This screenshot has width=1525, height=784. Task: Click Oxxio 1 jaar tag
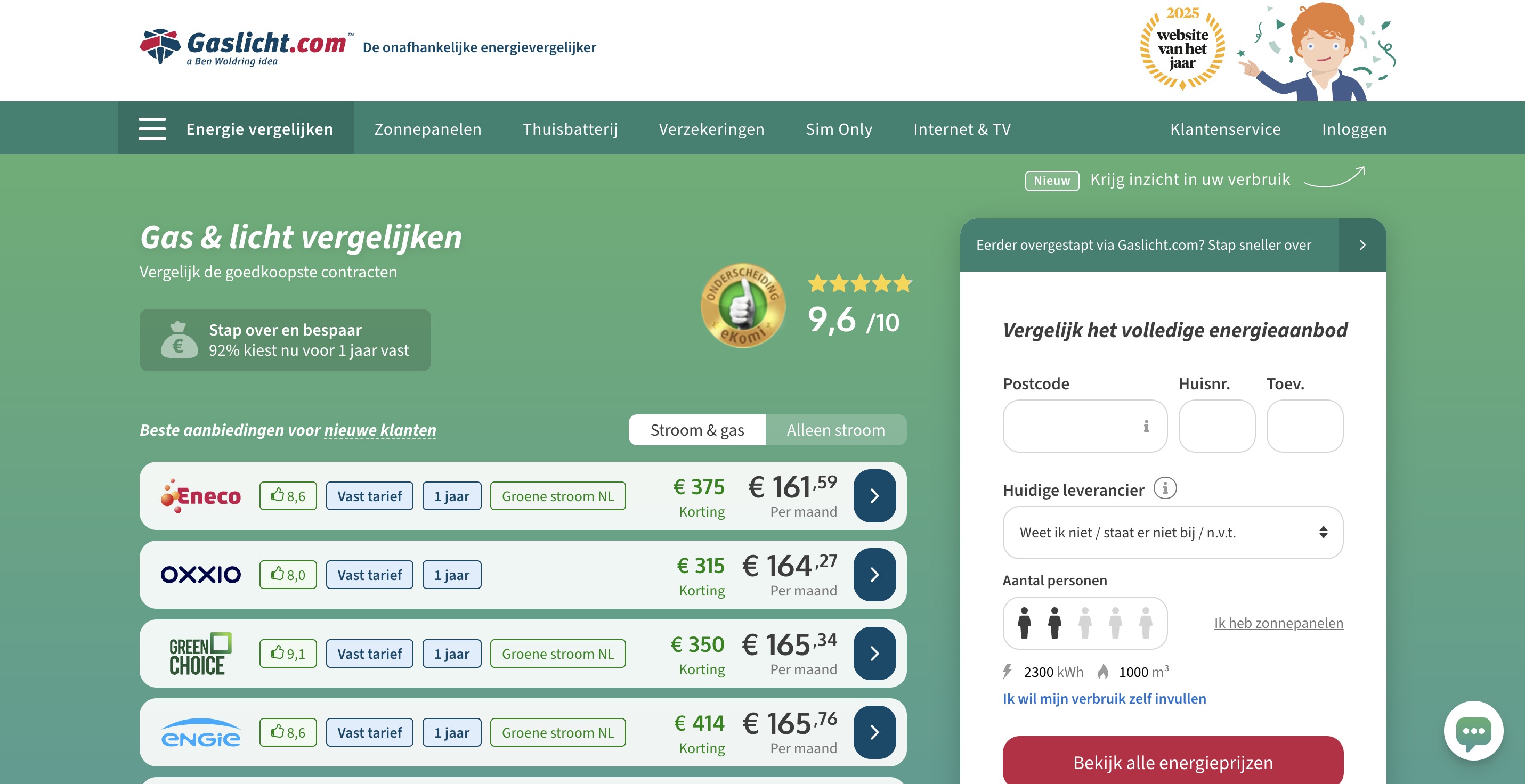(452, 575)
